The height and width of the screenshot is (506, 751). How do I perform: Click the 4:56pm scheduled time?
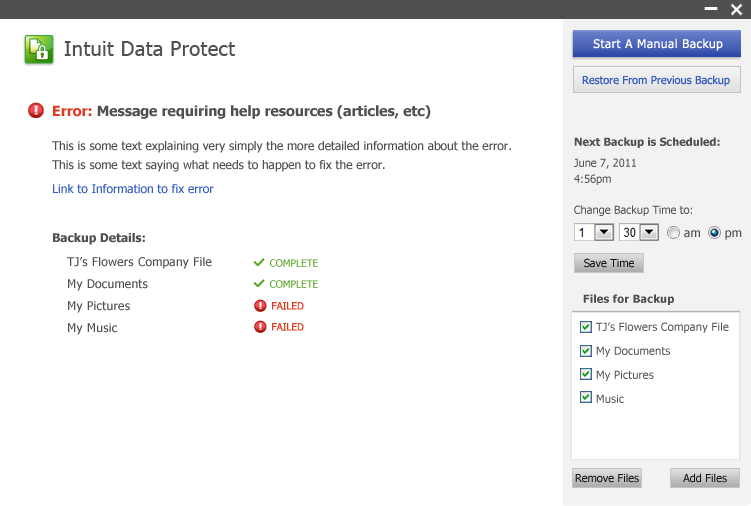[592, 179]
